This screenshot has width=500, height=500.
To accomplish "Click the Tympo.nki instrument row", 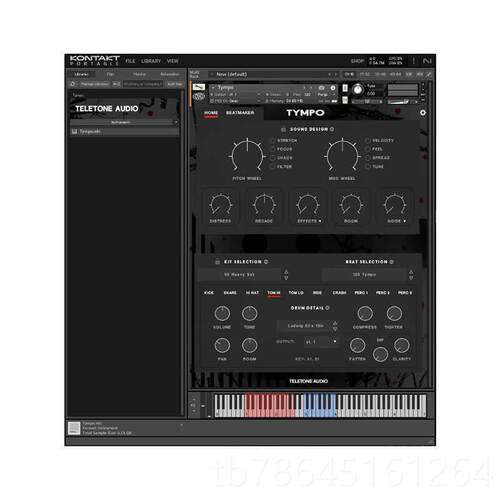I will point(124,131).
